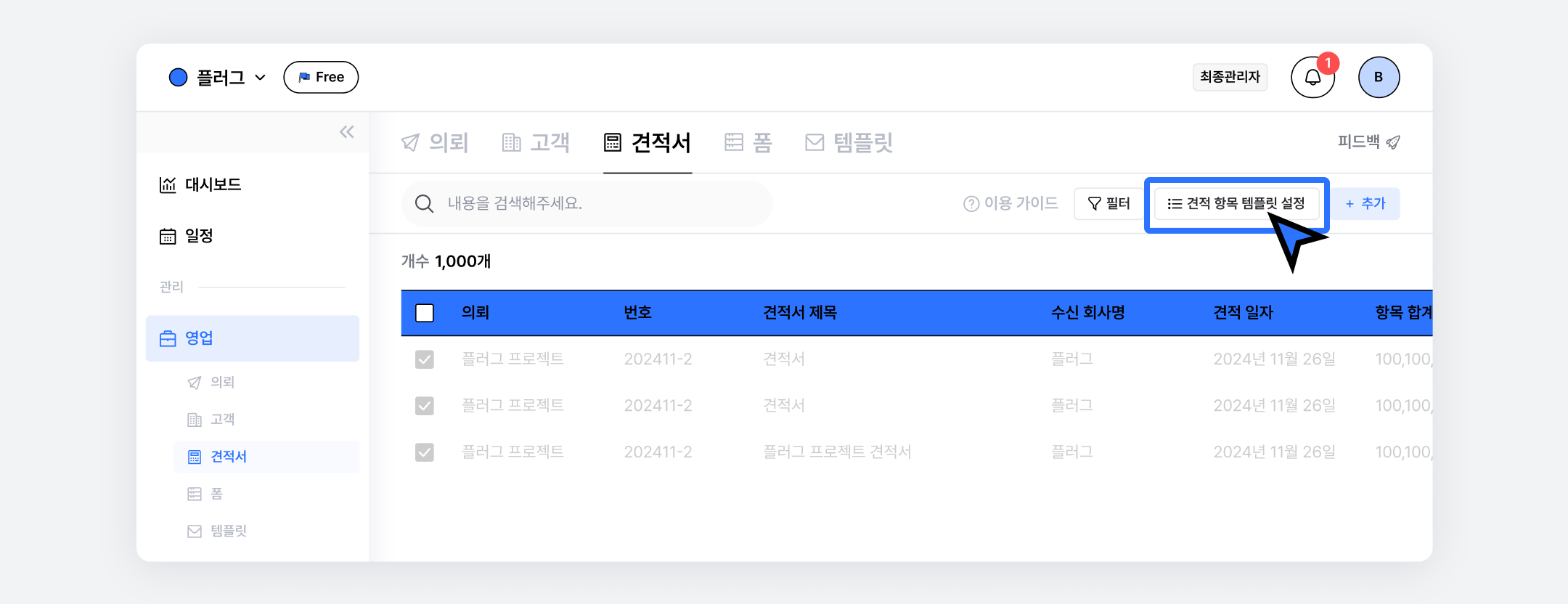Open the user avatar B profile
The image size is (1568, 604).
pos(1378,78)
